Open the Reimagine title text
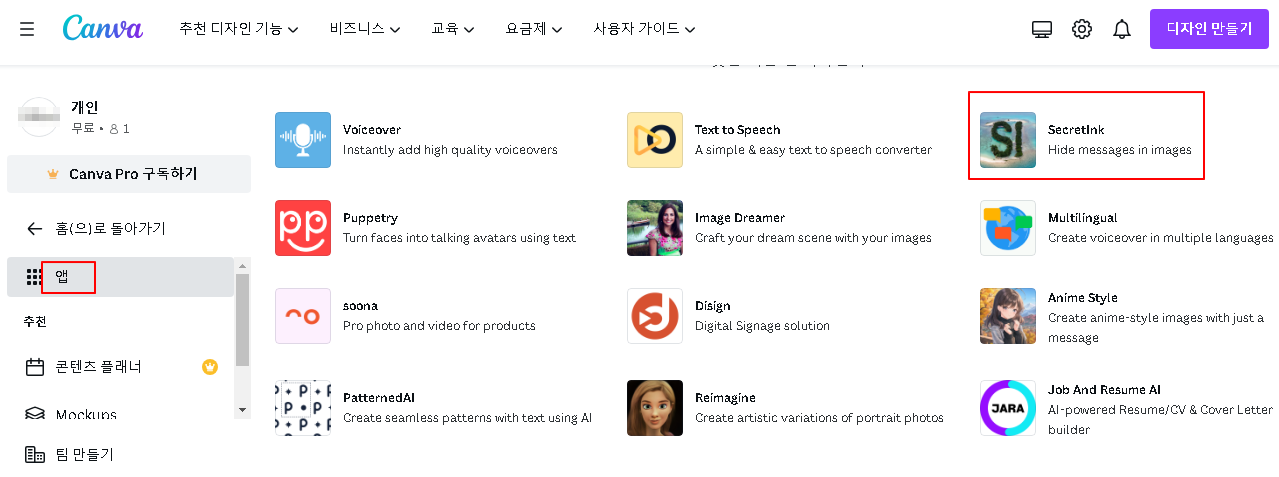This screenshot has width=1279, height=477. pyautogui.click(x=725, y=398)
